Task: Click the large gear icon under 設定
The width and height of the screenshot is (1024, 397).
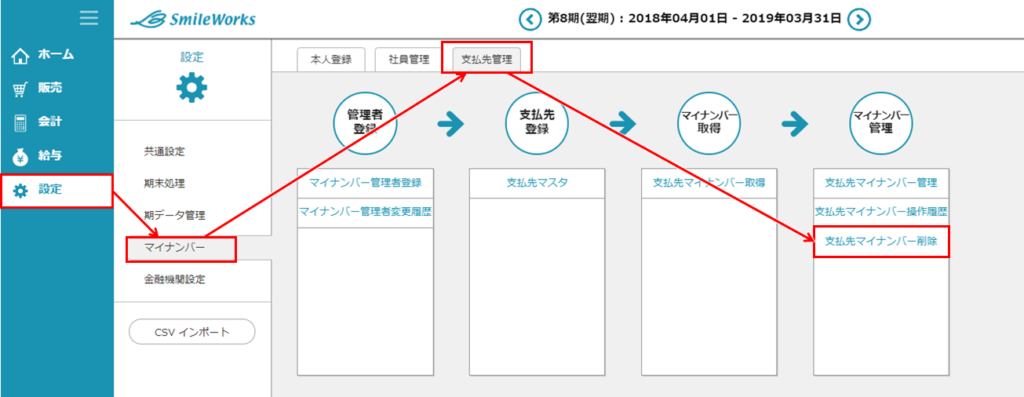Action: [192, 87]
